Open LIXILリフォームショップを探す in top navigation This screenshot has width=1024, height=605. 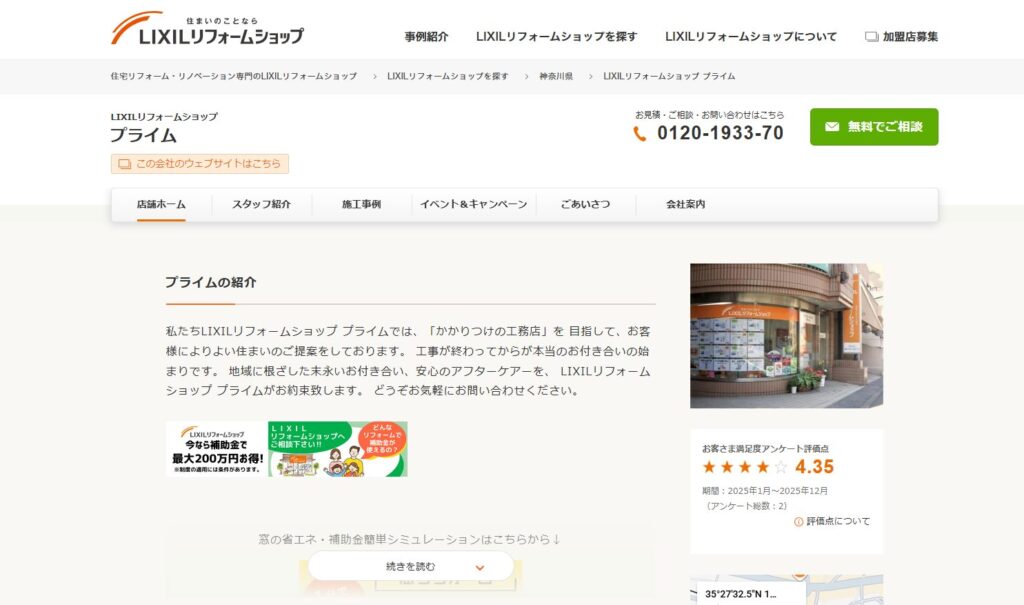point(556,37)
